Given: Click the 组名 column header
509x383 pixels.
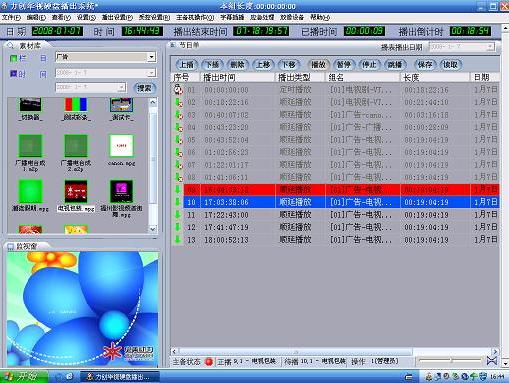Looking at the screenshot, I should pyautogui.click(x=363, y=77).
